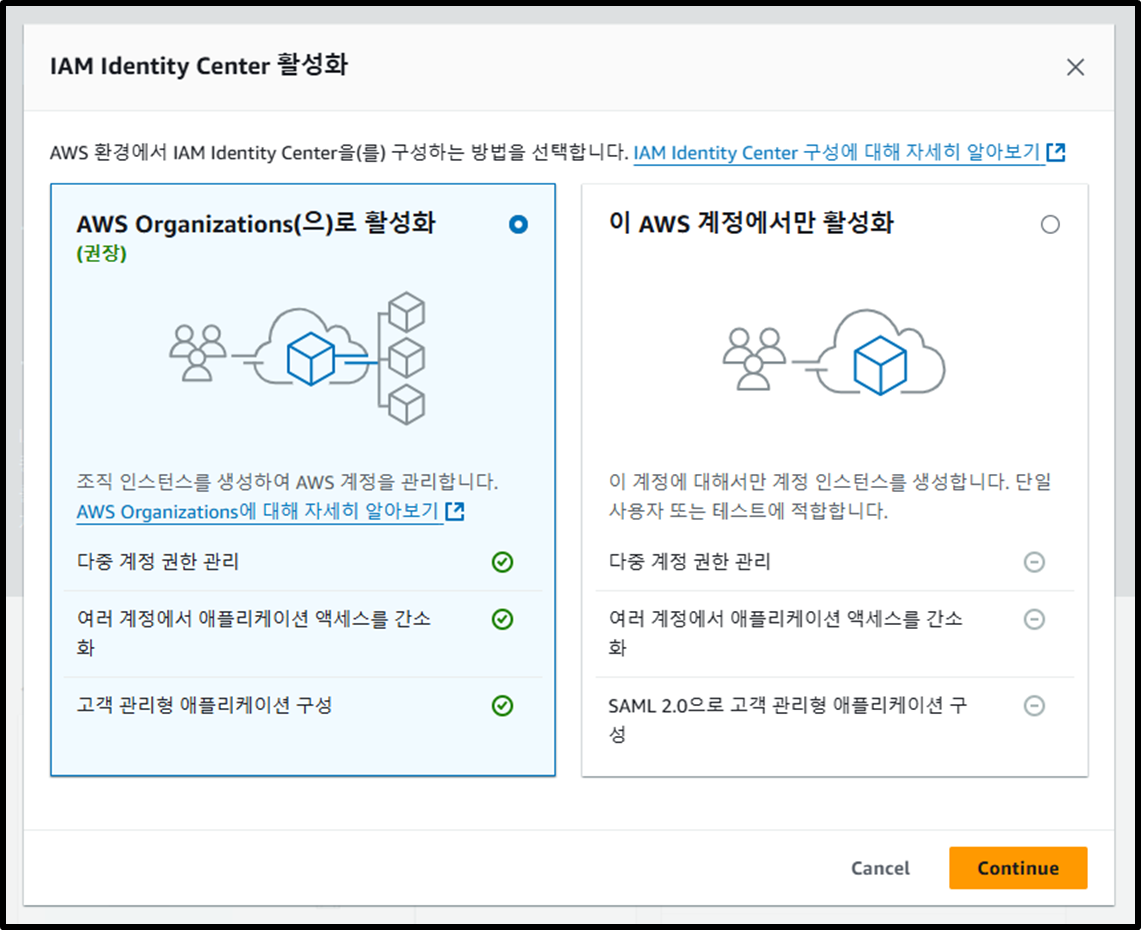The image size is (1141, 930).
Task: Click 다중 계정 권한 관리 in account-only card
Action: click(690, 562)
